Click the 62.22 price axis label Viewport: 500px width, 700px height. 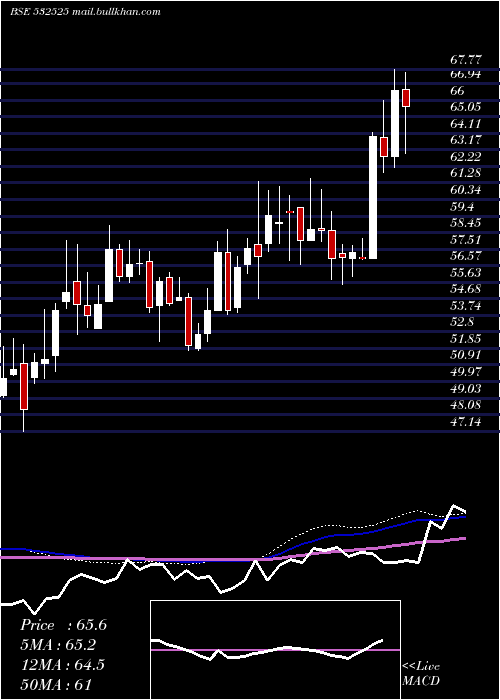tap(466, 157)
